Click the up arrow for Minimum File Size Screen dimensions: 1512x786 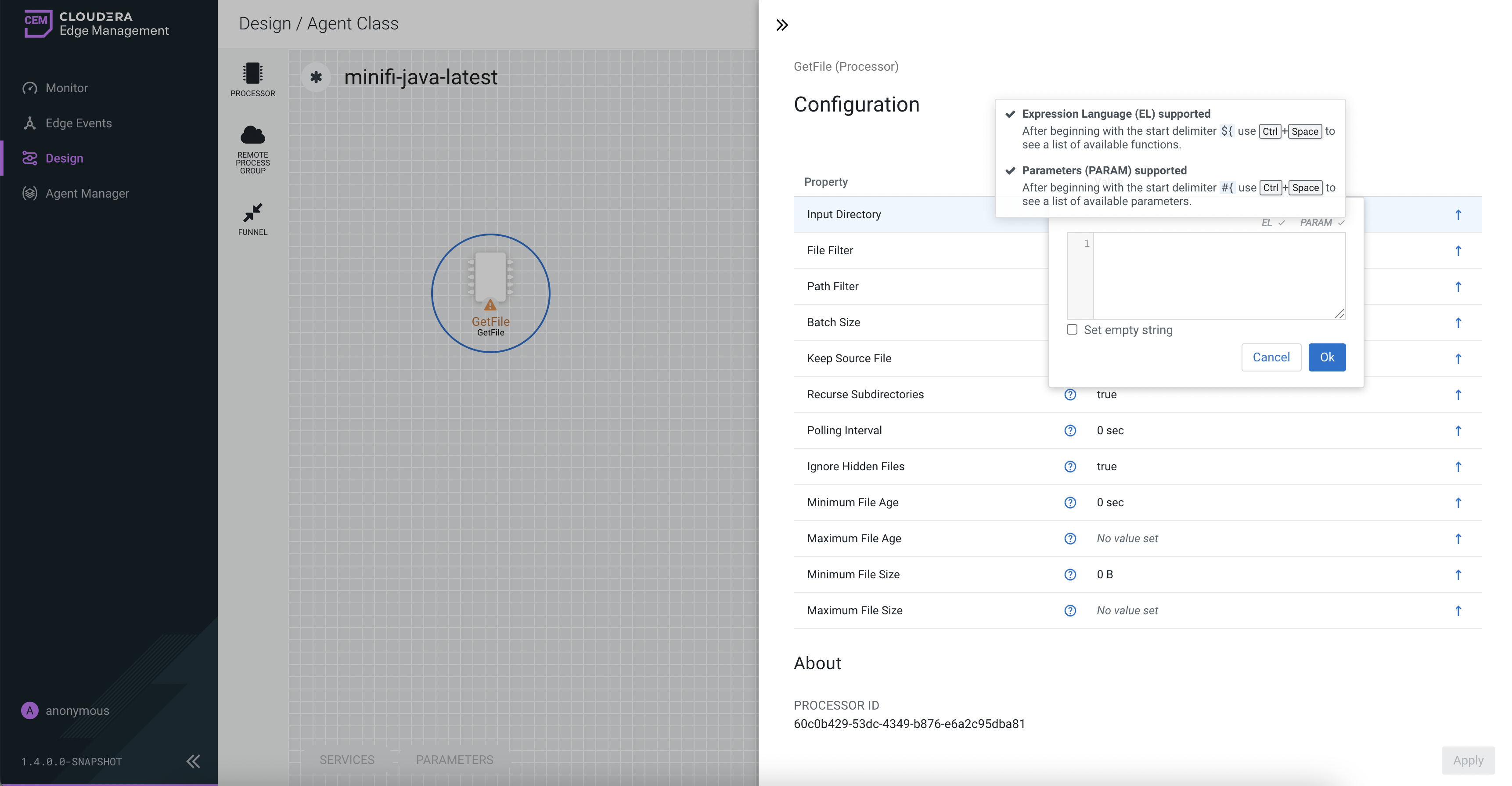pyautogui.click(x=1458, y=575)
